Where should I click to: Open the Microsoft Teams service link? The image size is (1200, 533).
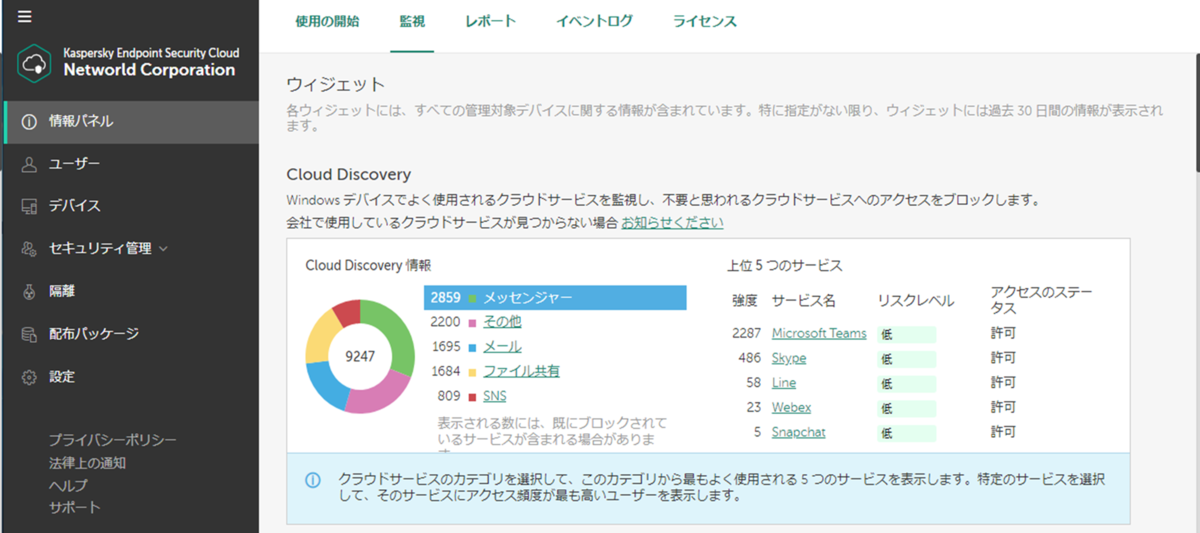point(819,333)
